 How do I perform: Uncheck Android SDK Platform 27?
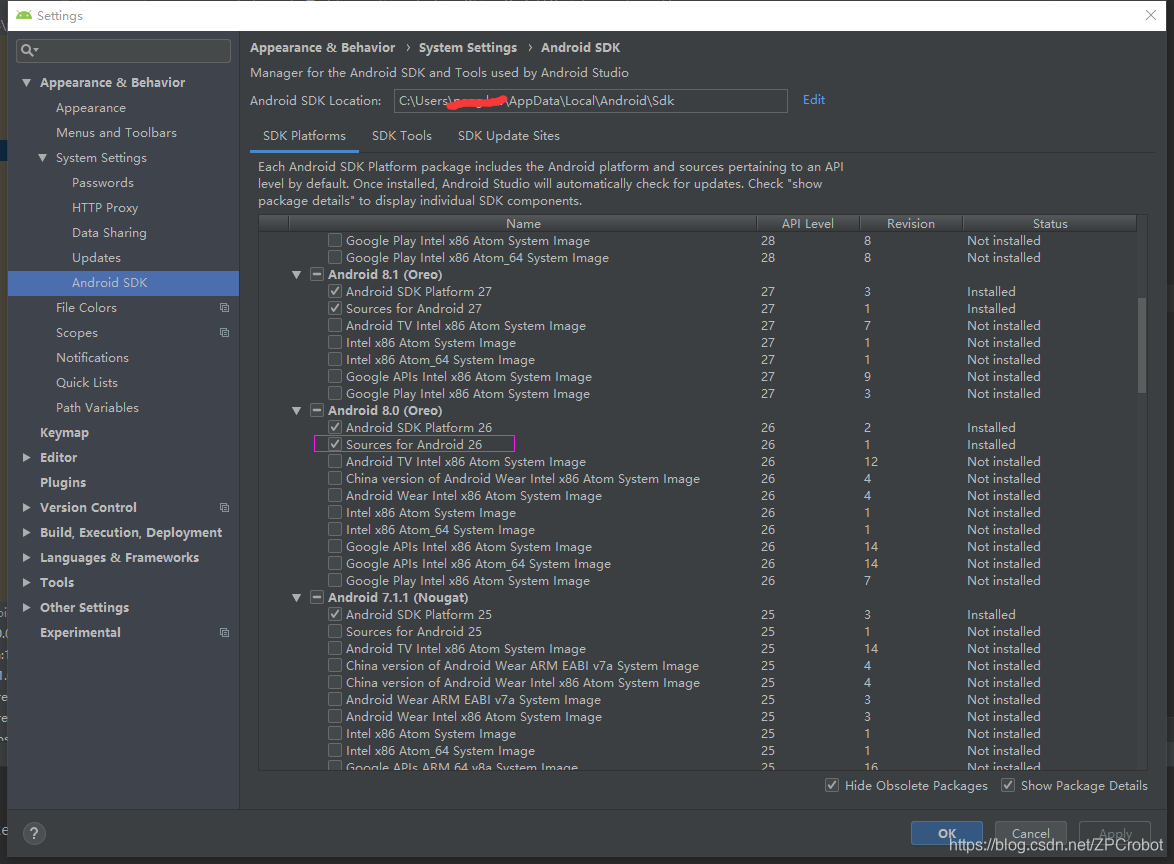(335, 291)
